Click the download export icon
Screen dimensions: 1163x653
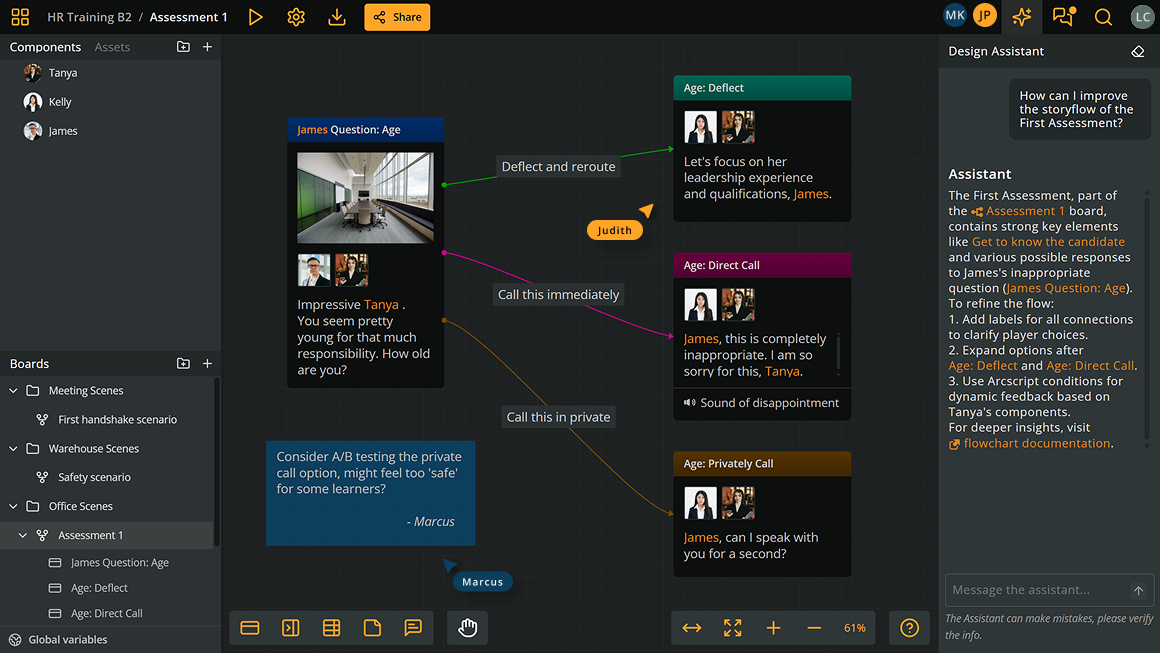click(x=337, y=17)
